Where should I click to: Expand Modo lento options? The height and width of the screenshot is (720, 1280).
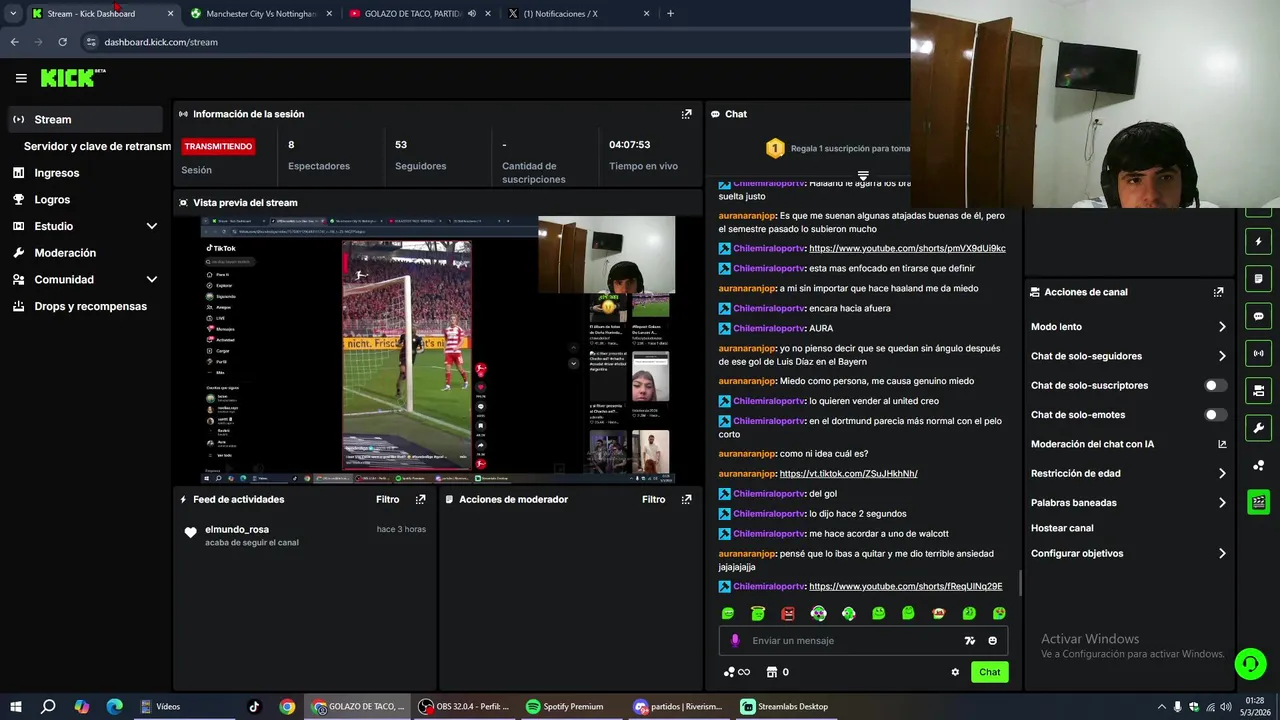1222,327
